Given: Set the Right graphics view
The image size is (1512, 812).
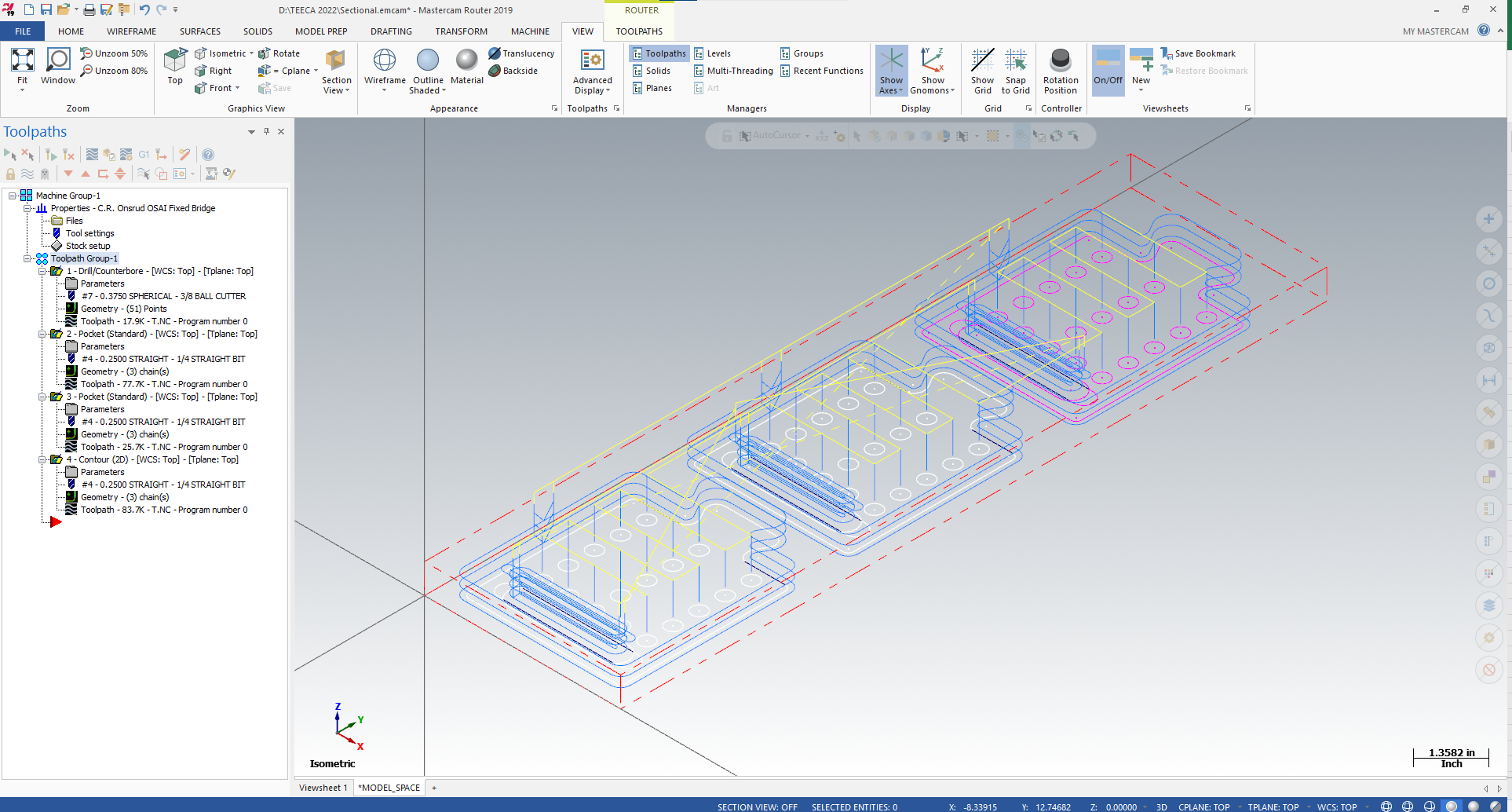Looking at the screenshot, I should (214, 71).
